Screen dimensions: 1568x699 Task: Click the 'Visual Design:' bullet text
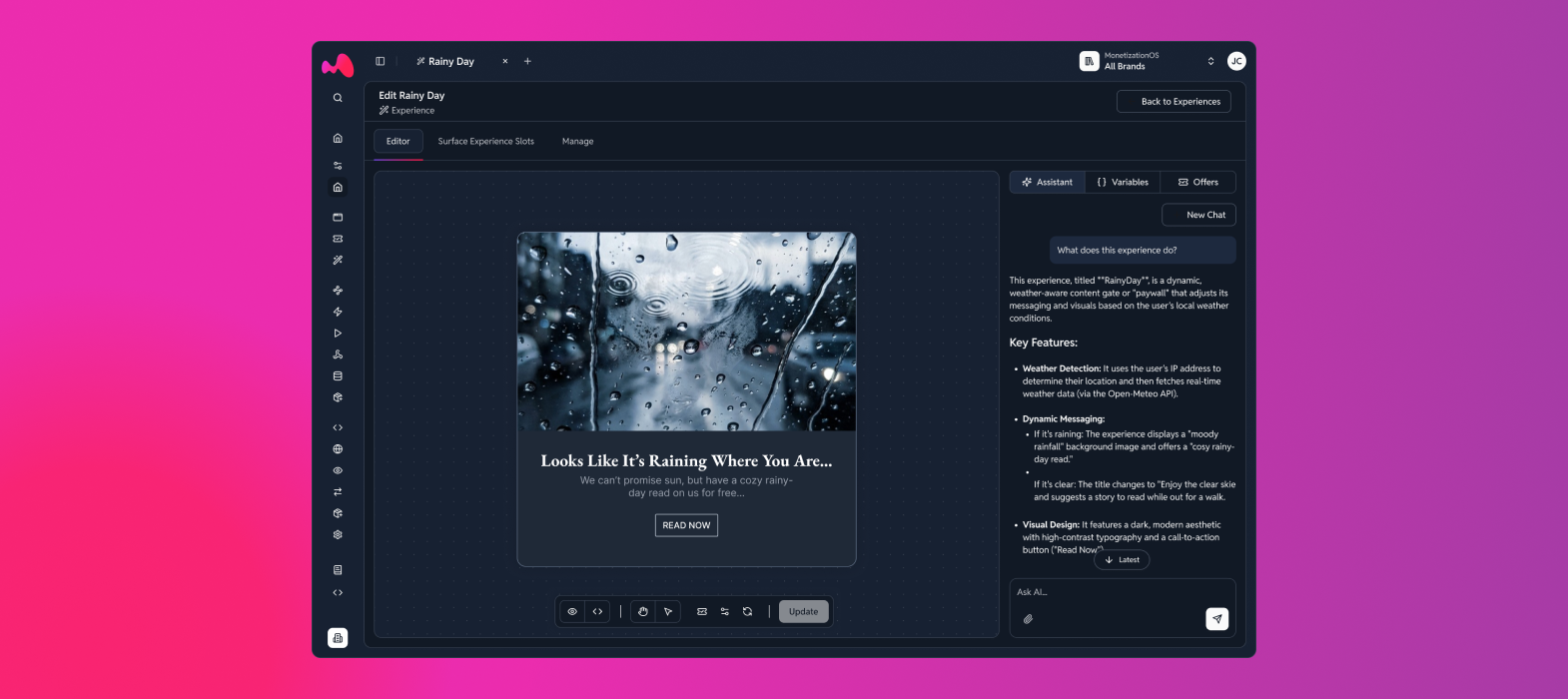pos(1051,525)
